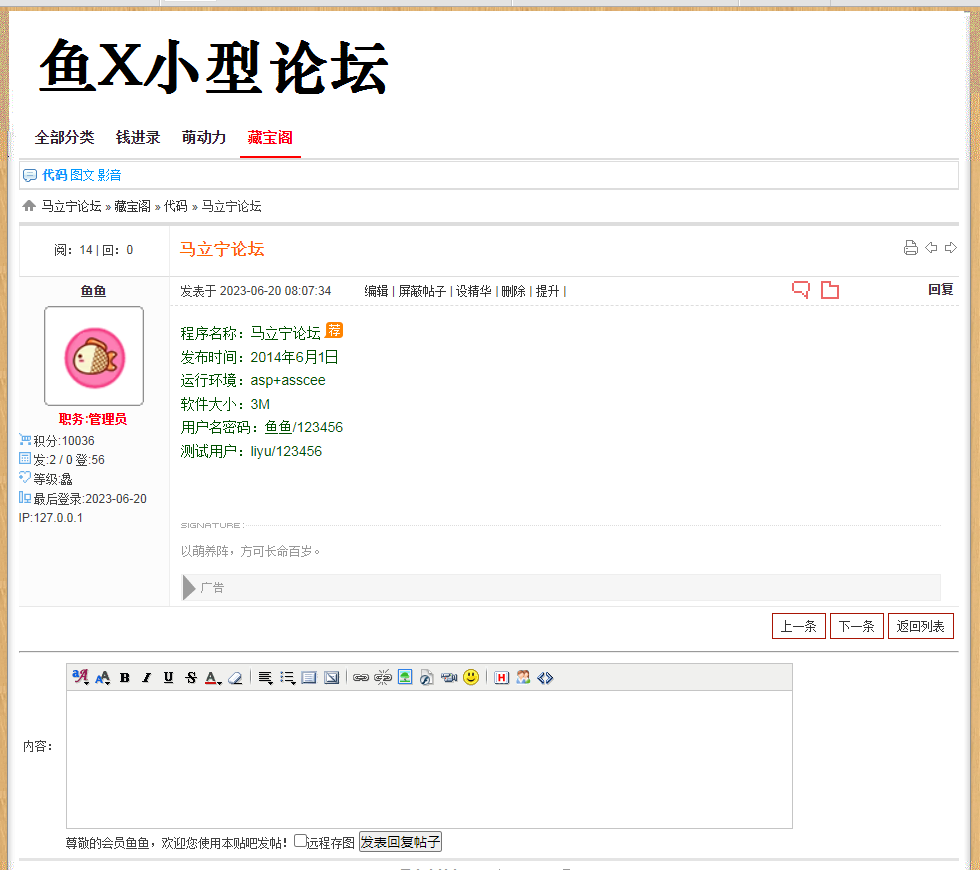Click the two-people users icon in editor
980x870 pixels.
pos(523,678)
